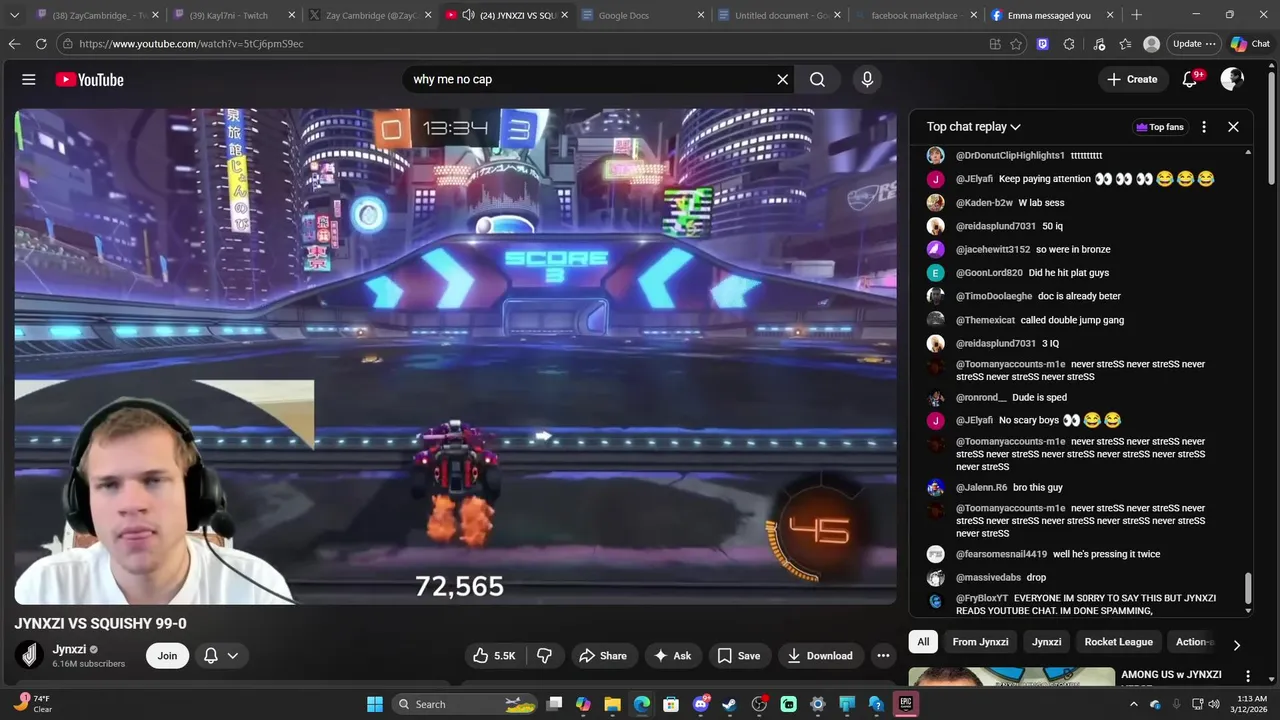The height and width of the screenshot is (720, 1280).
Task: Open YouTube notifications bell
Action: pyautogui.click(x=1190, y=80)
